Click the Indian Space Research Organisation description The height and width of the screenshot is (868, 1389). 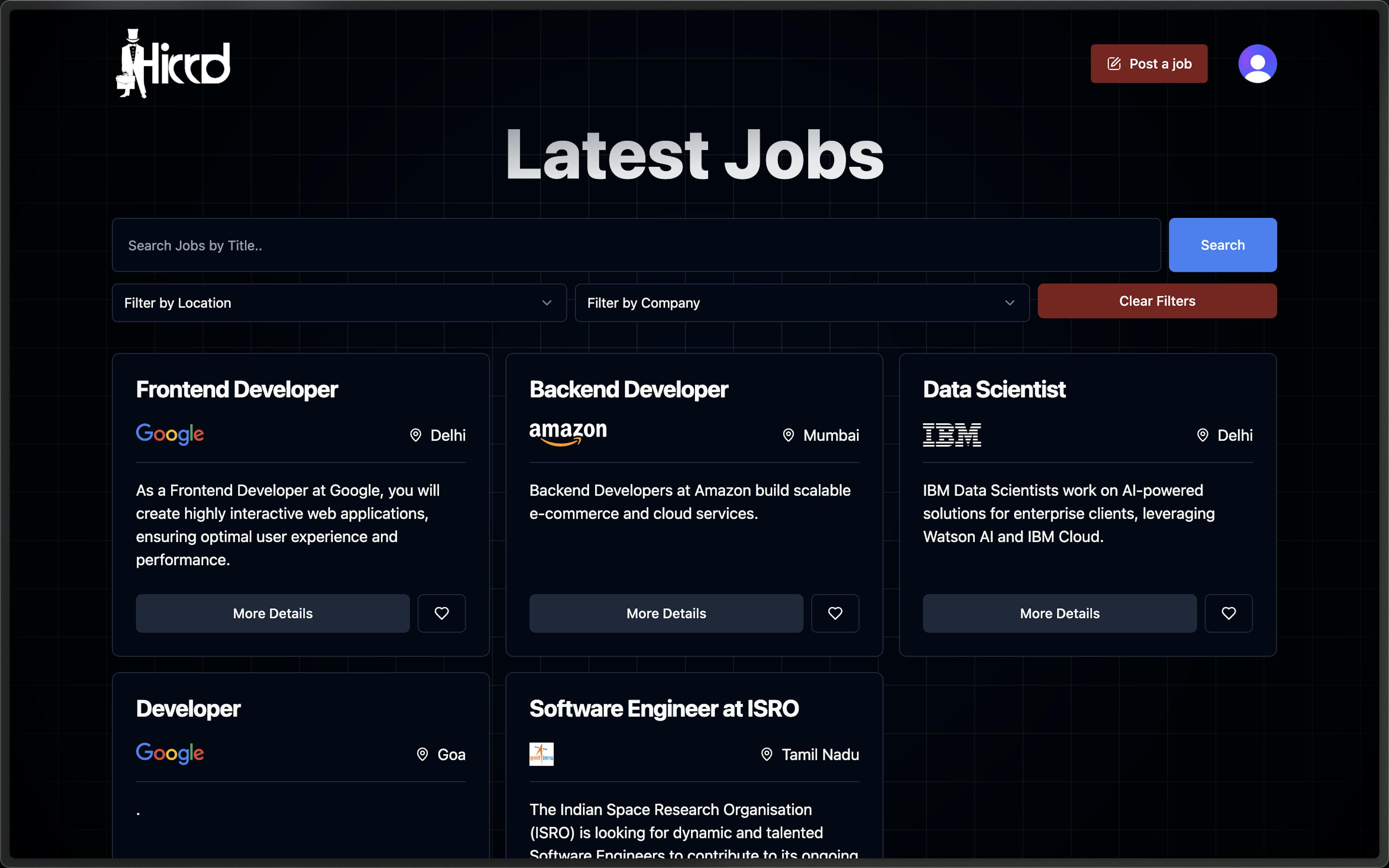[x=694, y=830]
